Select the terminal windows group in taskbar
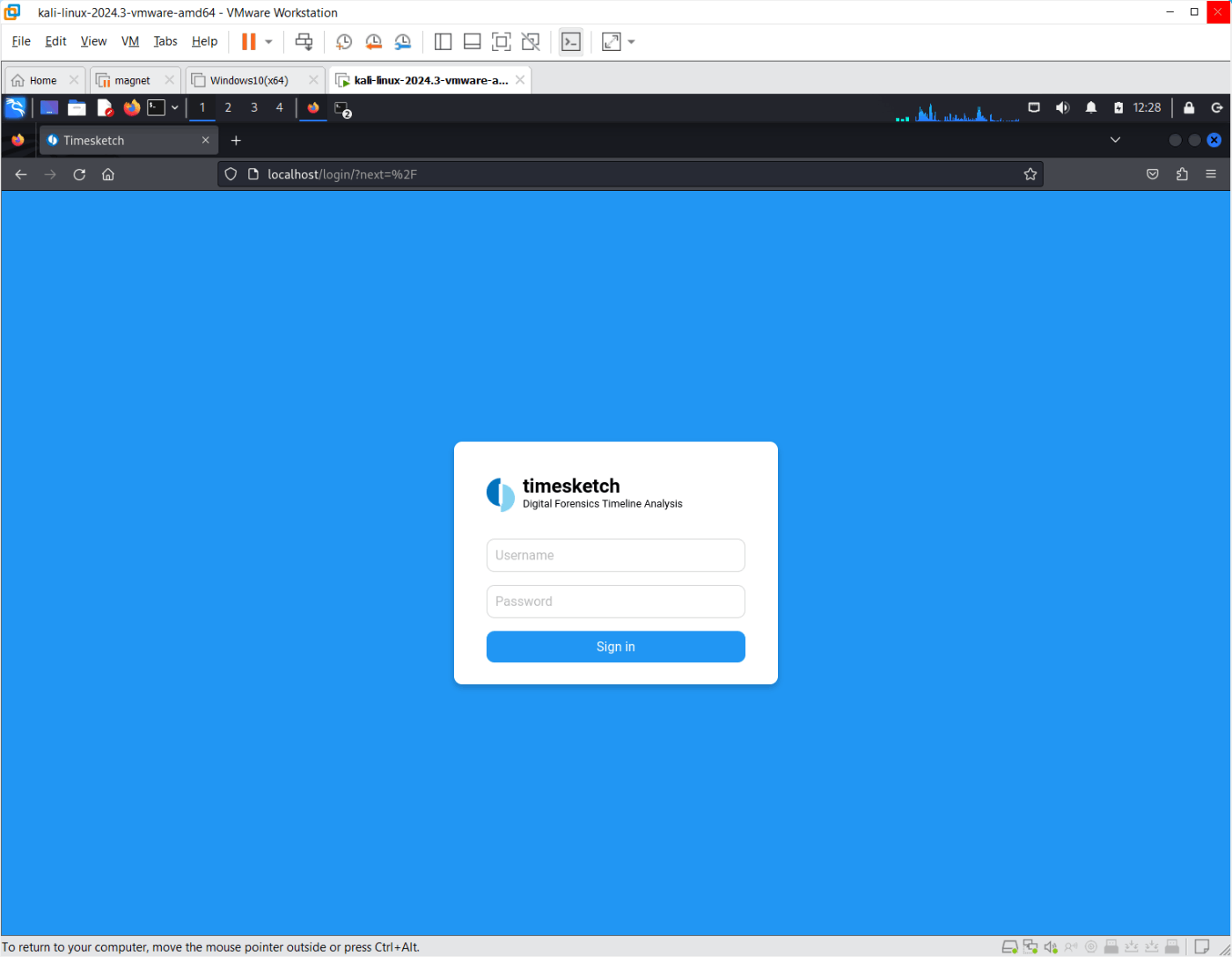The width and height of the screenshot is (1232, 957). pos(342,108)
